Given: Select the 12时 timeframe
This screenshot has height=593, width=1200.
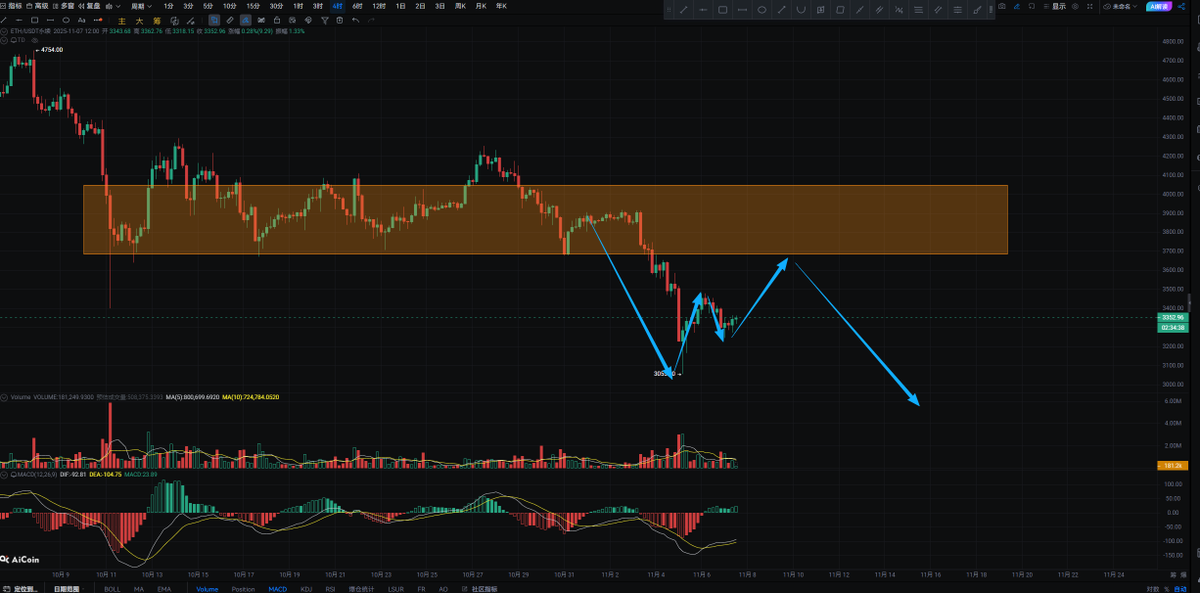Looking at the screenshot, I should pyautogui.click(x=379, y=6).
